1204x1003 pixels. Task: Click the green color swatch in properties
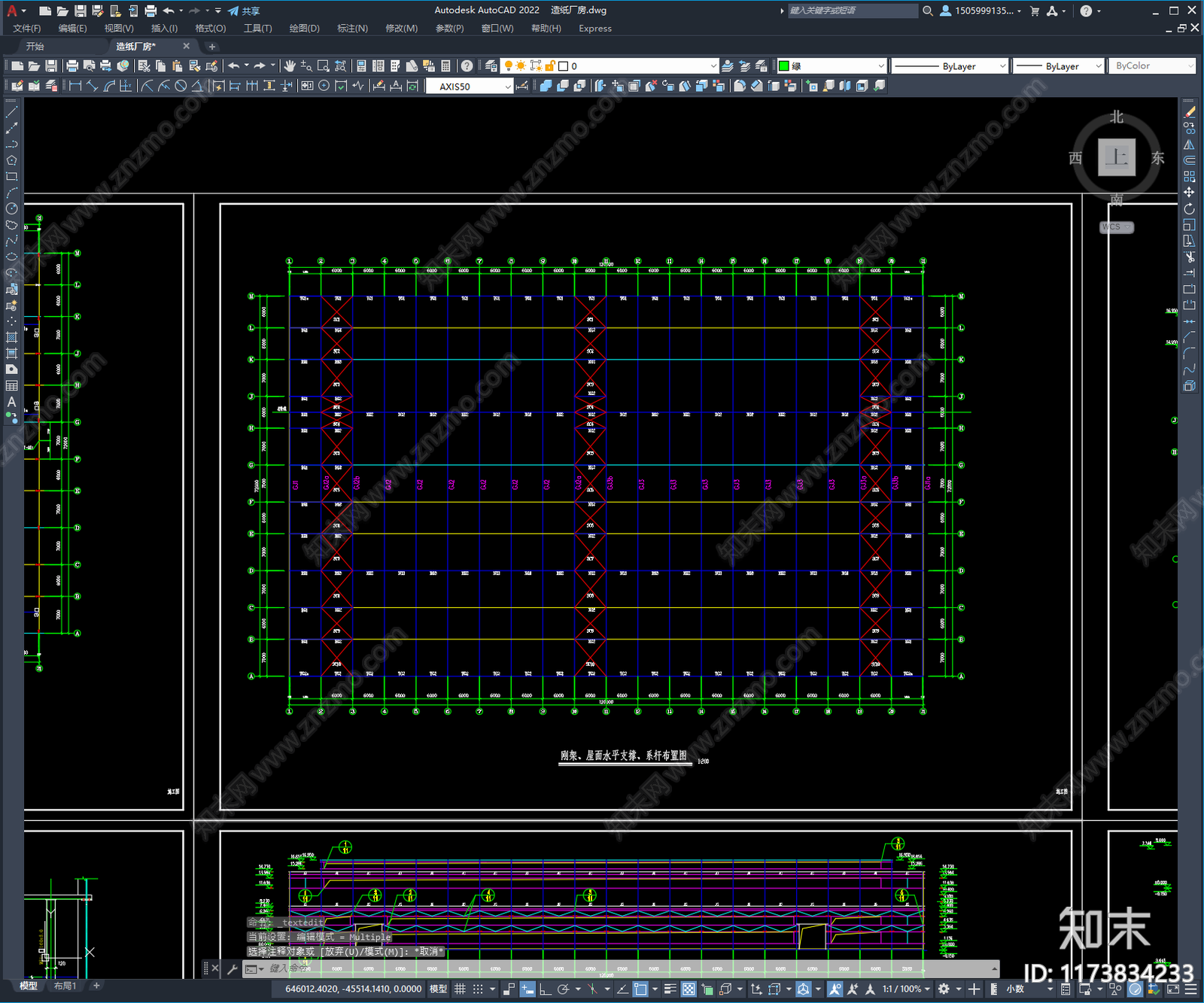tap(783, 66)
